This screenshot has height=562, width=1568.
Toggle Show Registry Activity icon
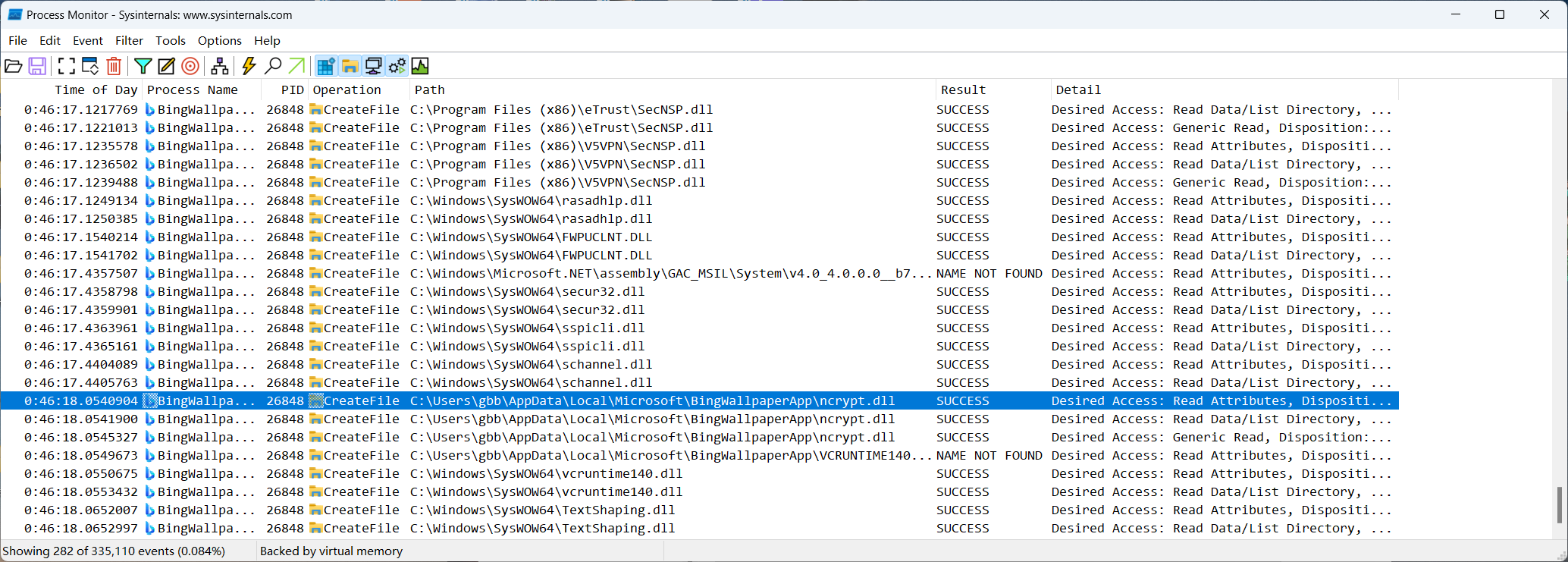(x=326, y=66)
